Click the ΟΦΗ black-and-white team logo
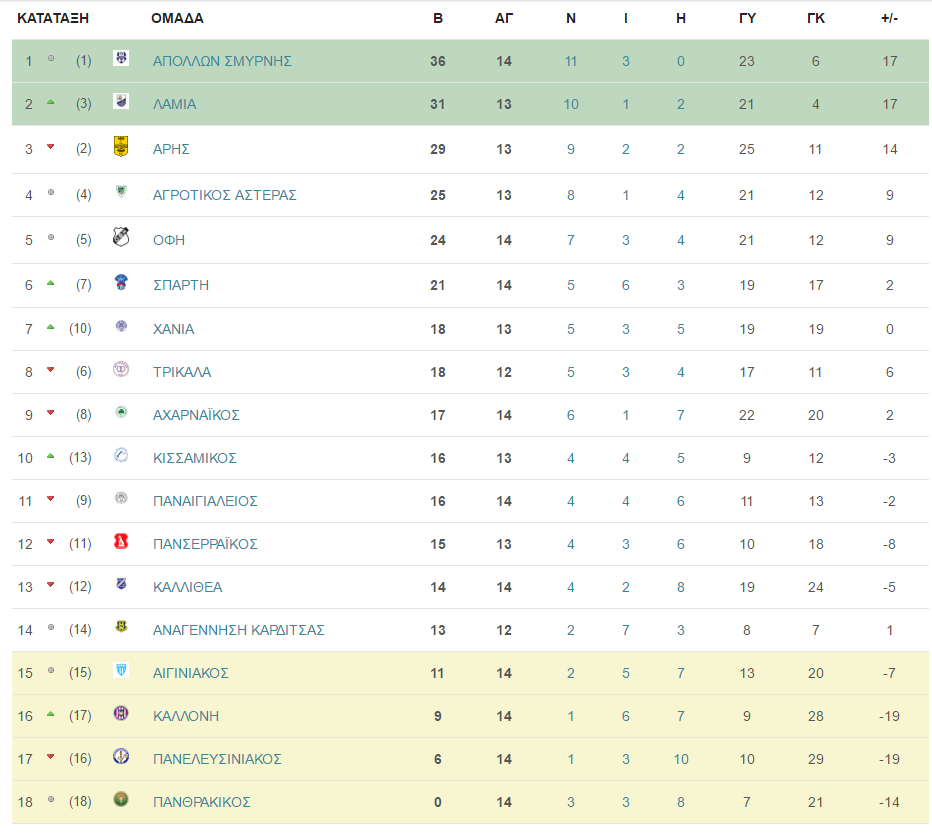The image size is (932, 834). pyautogui.click(x=121, y=237)
